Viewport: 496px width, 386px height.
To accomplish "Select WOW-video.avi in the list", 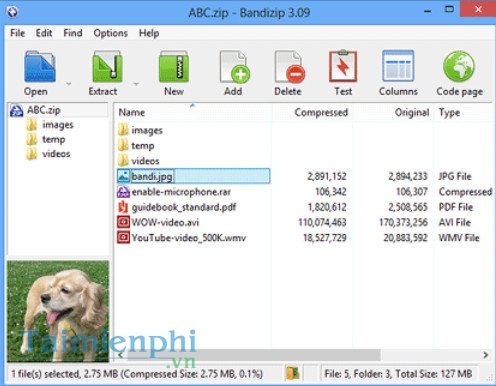I will point(165,222).
